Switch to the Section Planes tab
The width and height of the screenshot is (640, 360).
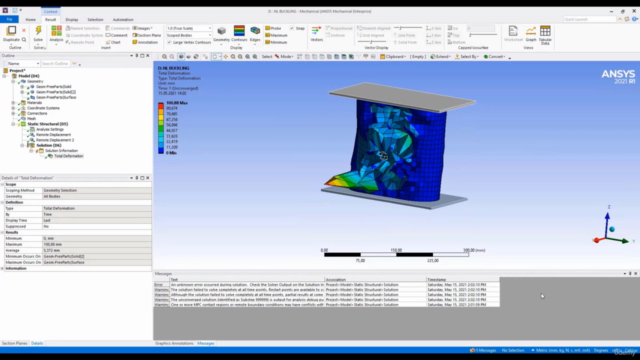point(14,343)
